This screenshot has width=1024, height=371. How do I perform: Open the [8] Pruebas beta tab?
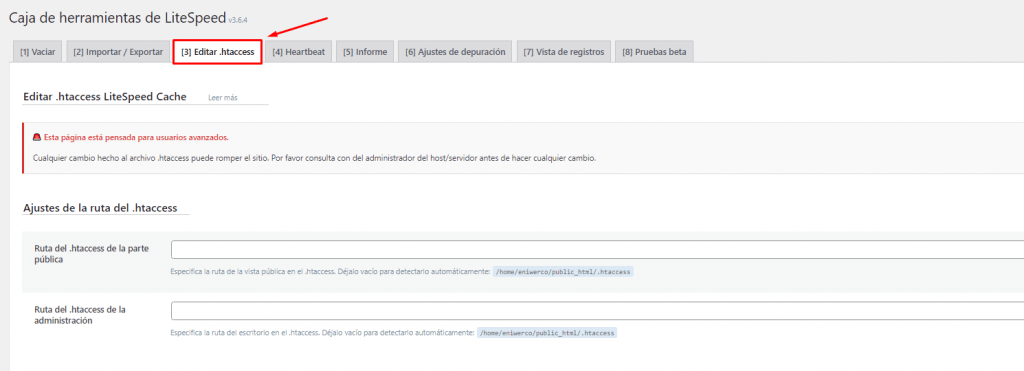(x=654, y=52)
